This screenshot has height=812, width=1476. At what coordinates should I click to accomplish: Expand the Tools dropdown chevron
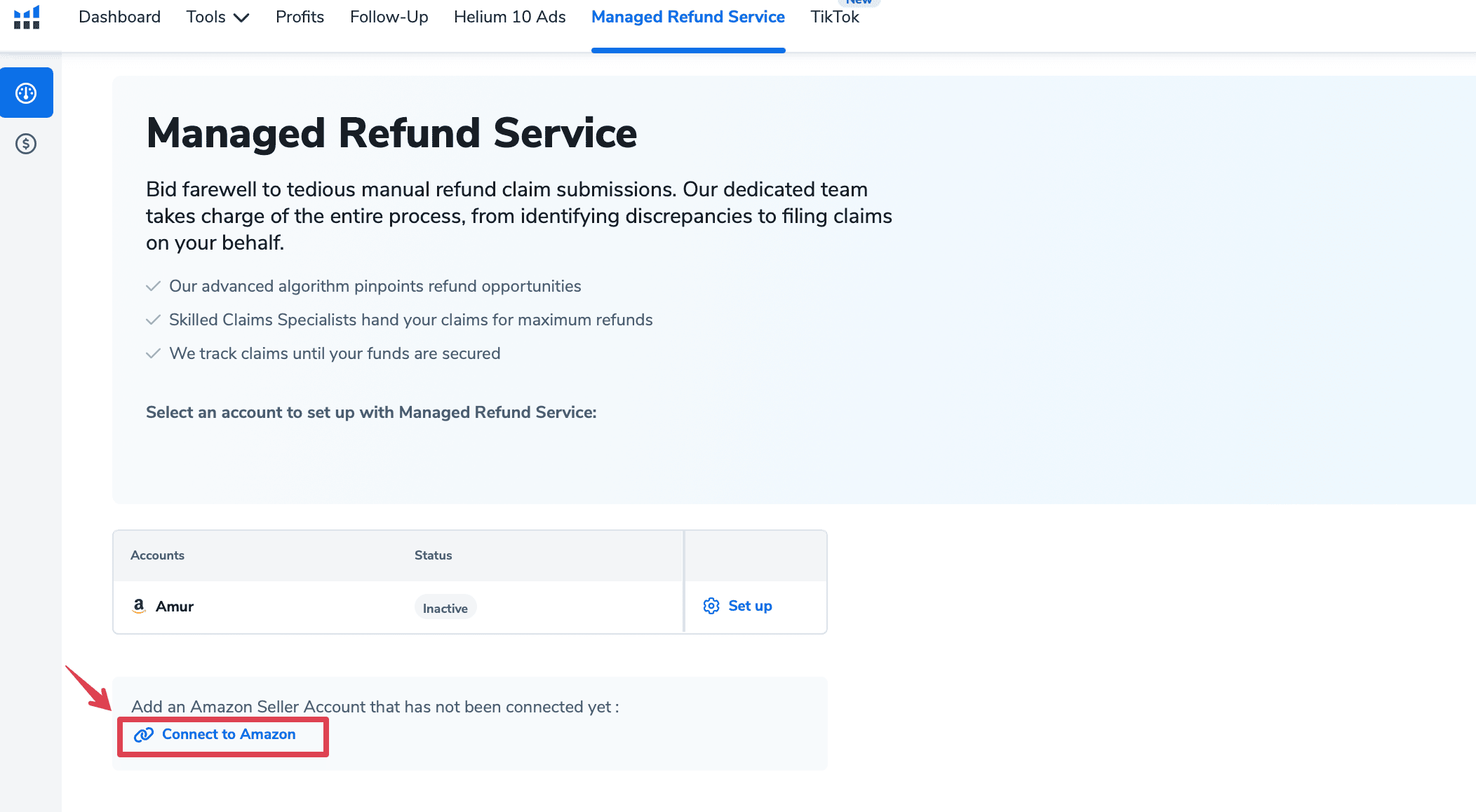coord(241,18)
